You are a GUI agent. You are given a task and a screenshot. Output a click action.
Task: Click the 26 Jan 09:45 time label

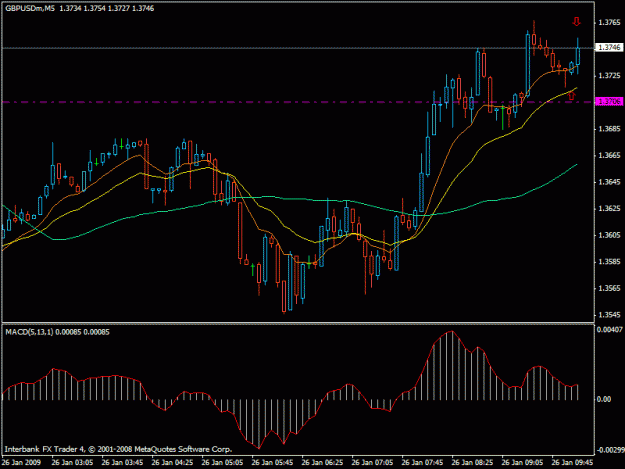coord(572,462)
